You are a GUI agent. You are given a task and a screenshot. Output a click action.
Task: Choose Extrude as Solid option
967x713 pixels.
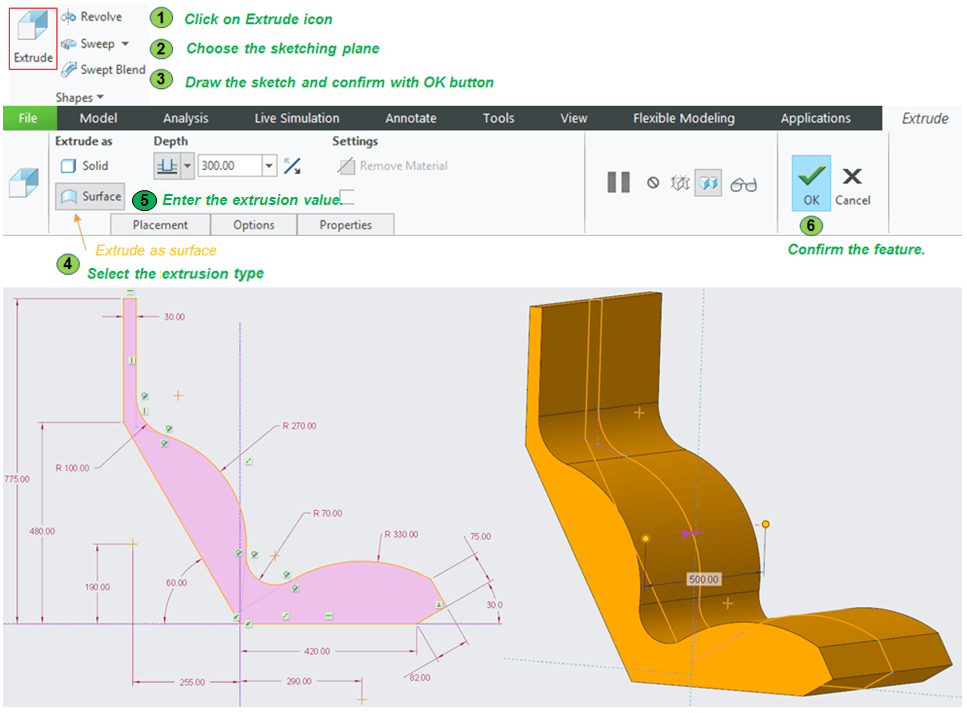coord(85,166)
